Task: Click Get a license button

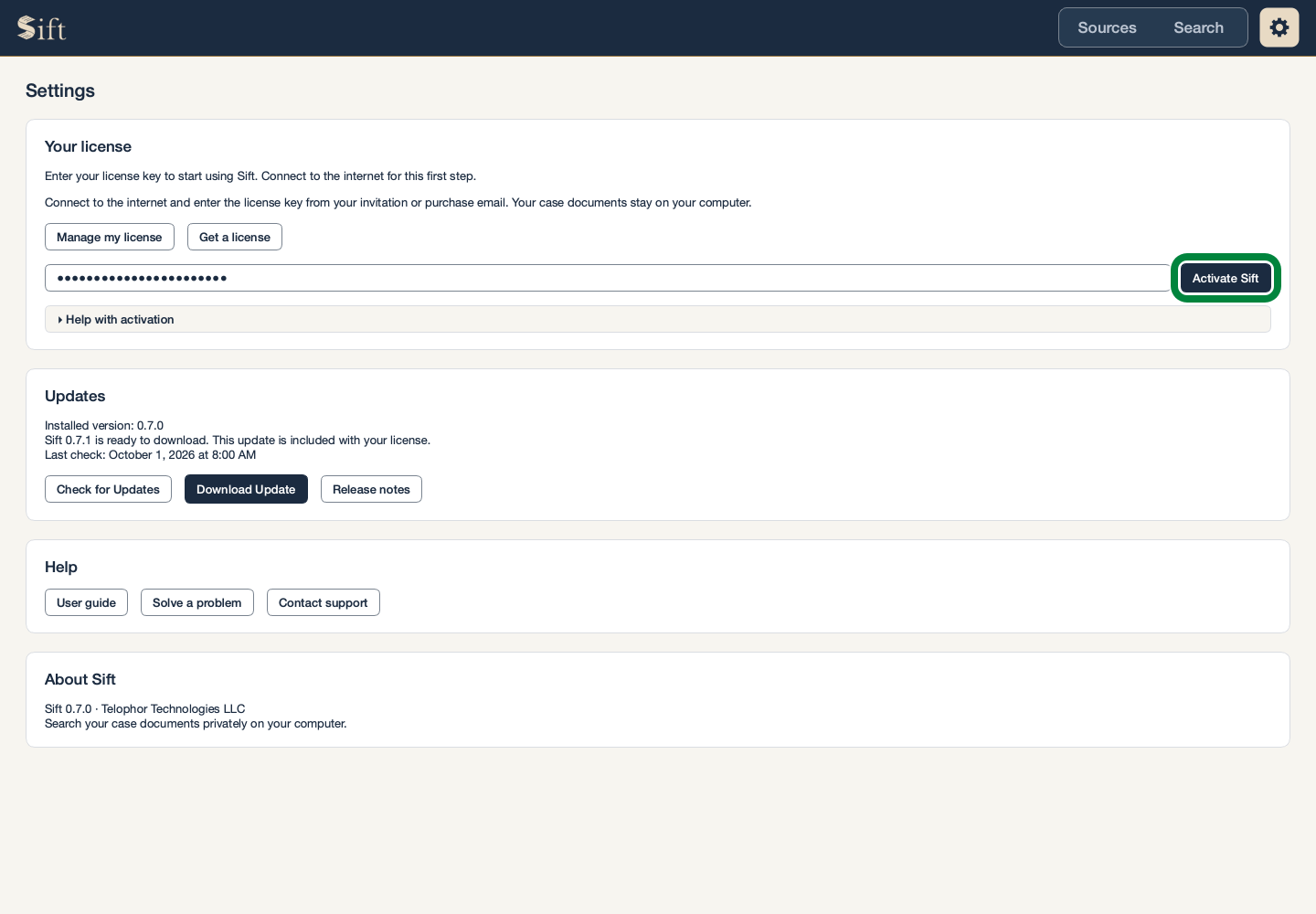Action: pyautogui.click(x=235, y=237)
